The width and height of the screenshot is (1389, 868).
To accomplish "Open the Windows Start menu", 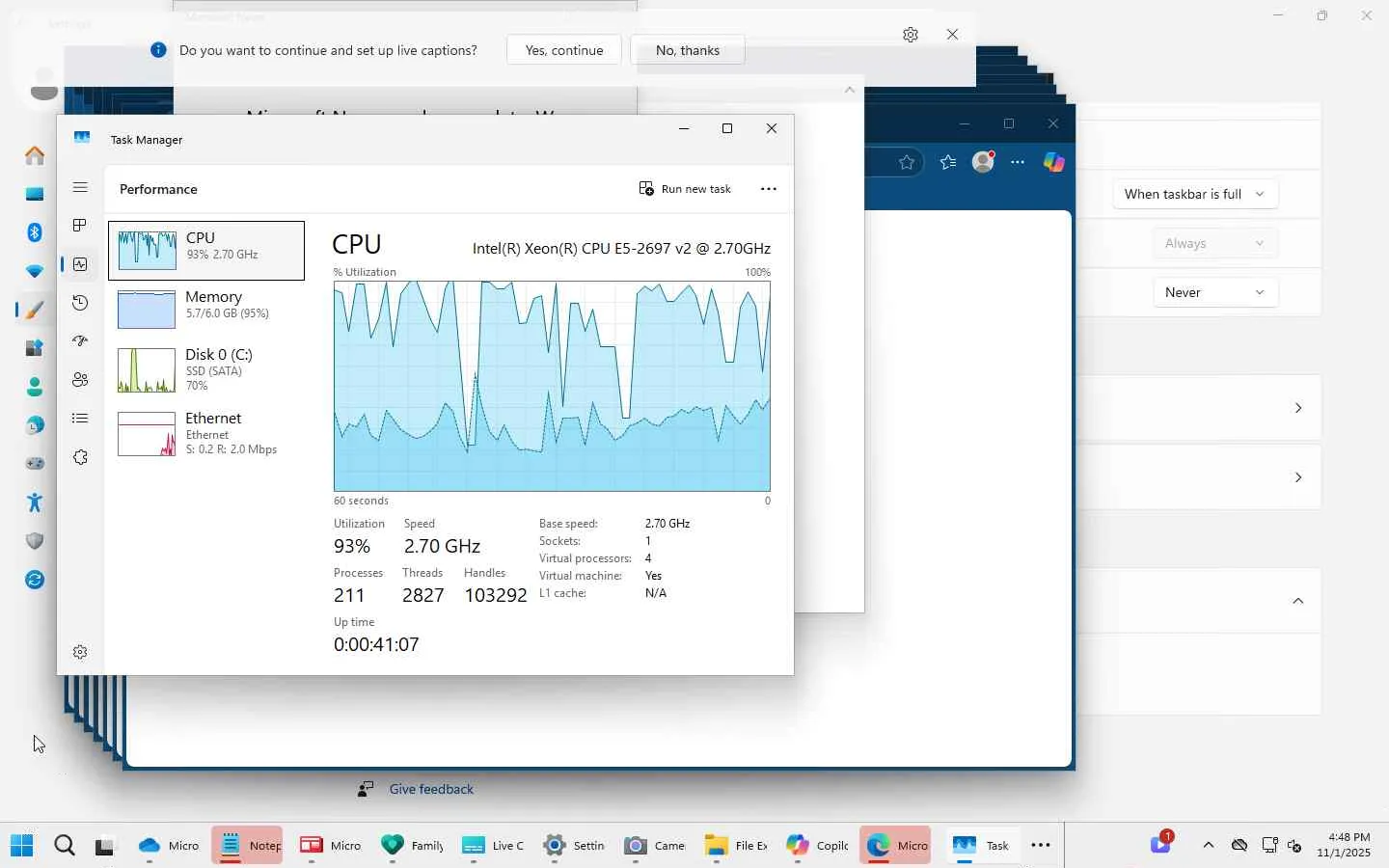I will tap(22, 846).
